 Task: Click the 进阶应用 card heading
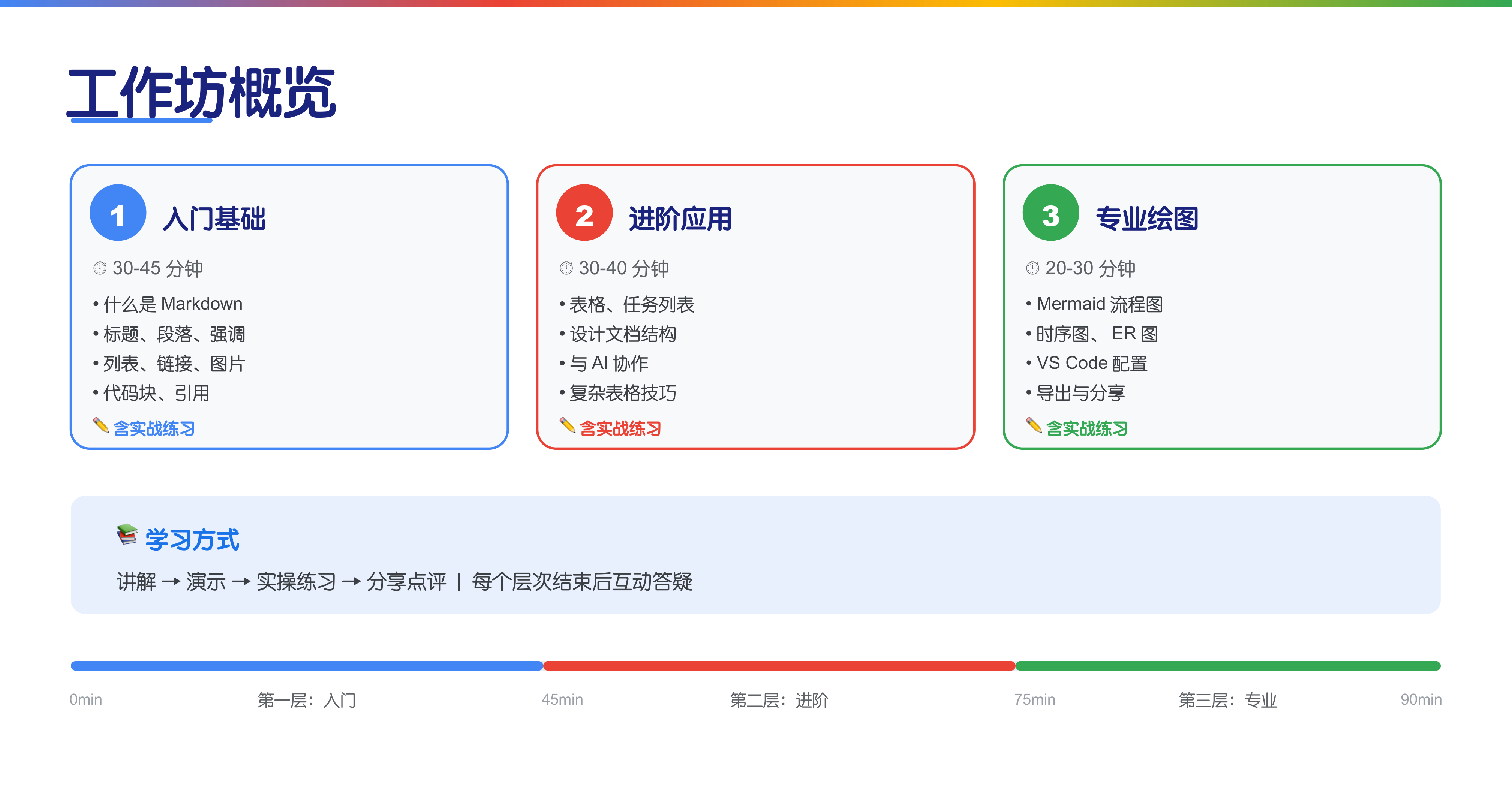(680, 218)
